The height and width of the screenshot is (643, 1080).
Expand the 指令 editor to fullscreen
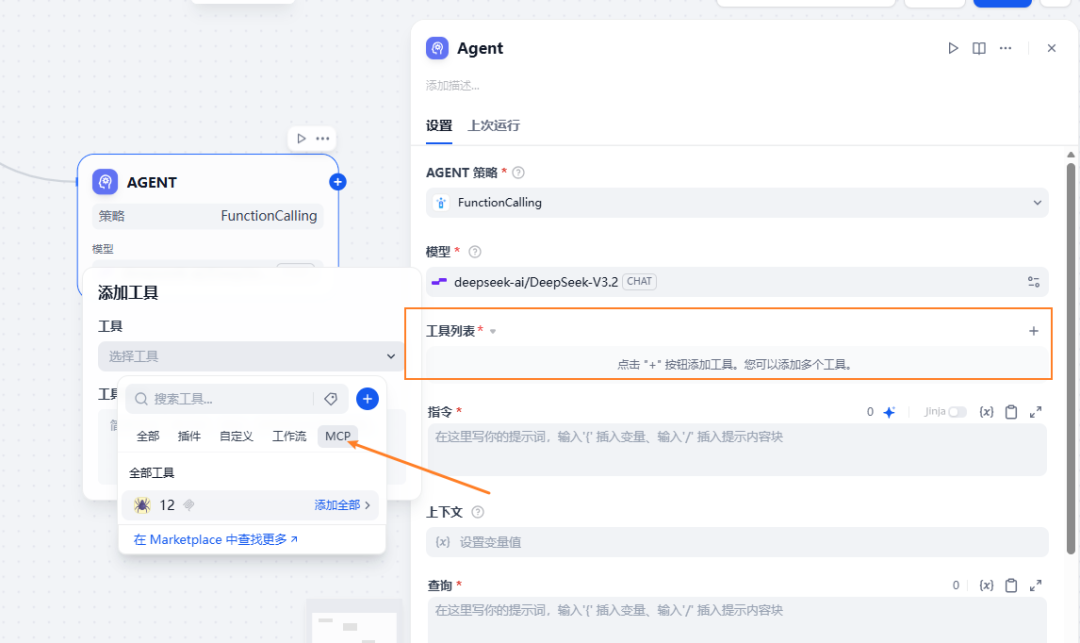click(1035, 412)
